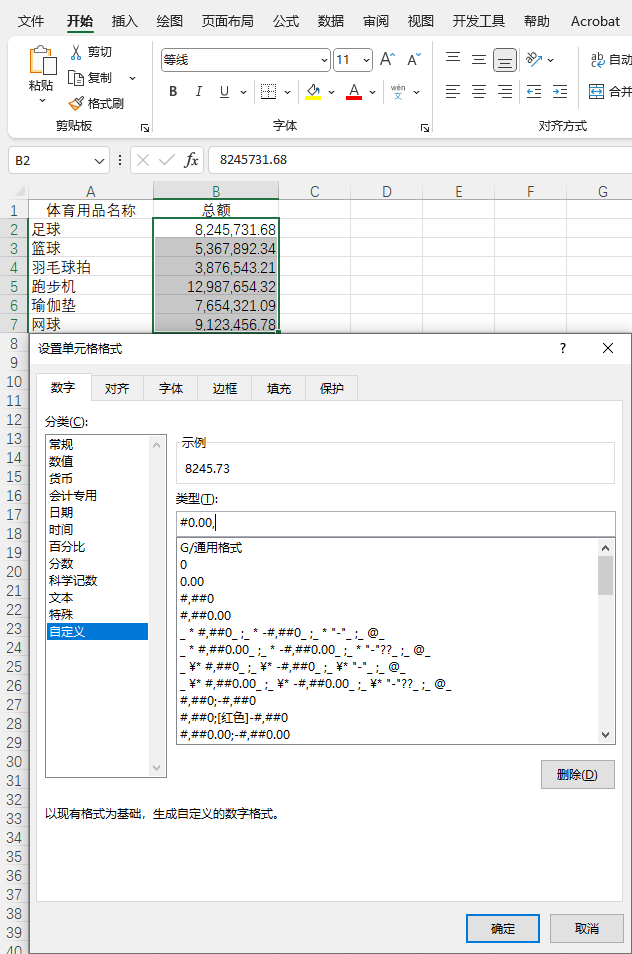Select 自定义 category
The height and width of the screenshot is (954, 632).
click(x=97, y=632)
